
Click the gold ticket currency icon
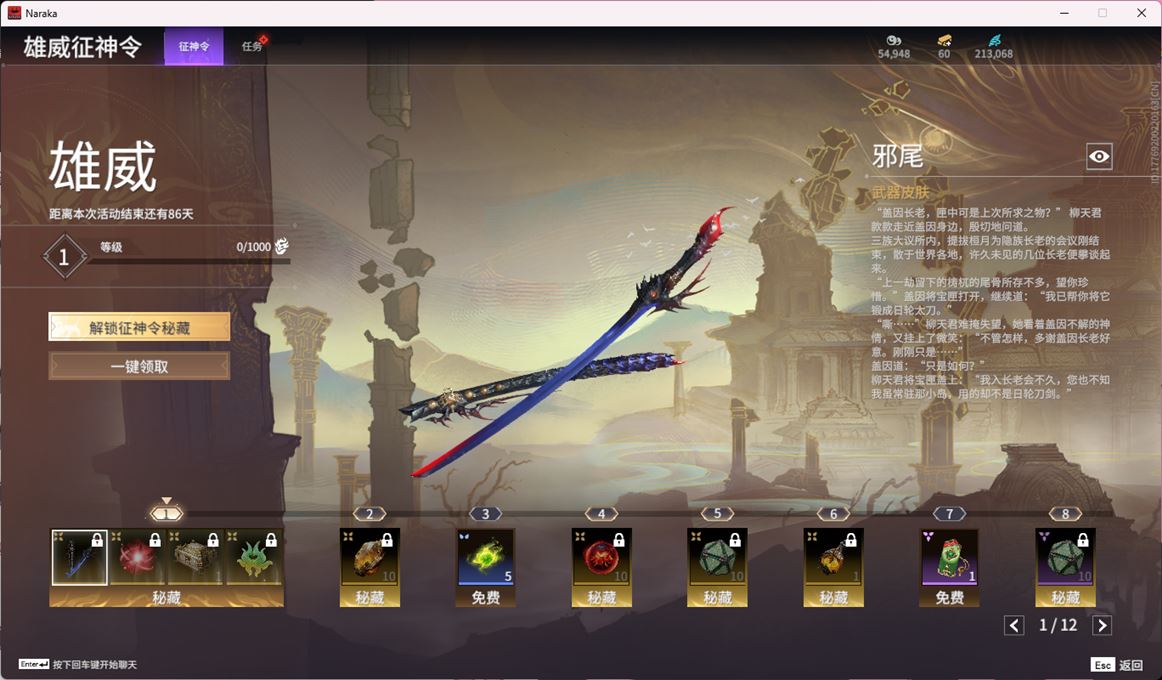(x=944, y=40)
